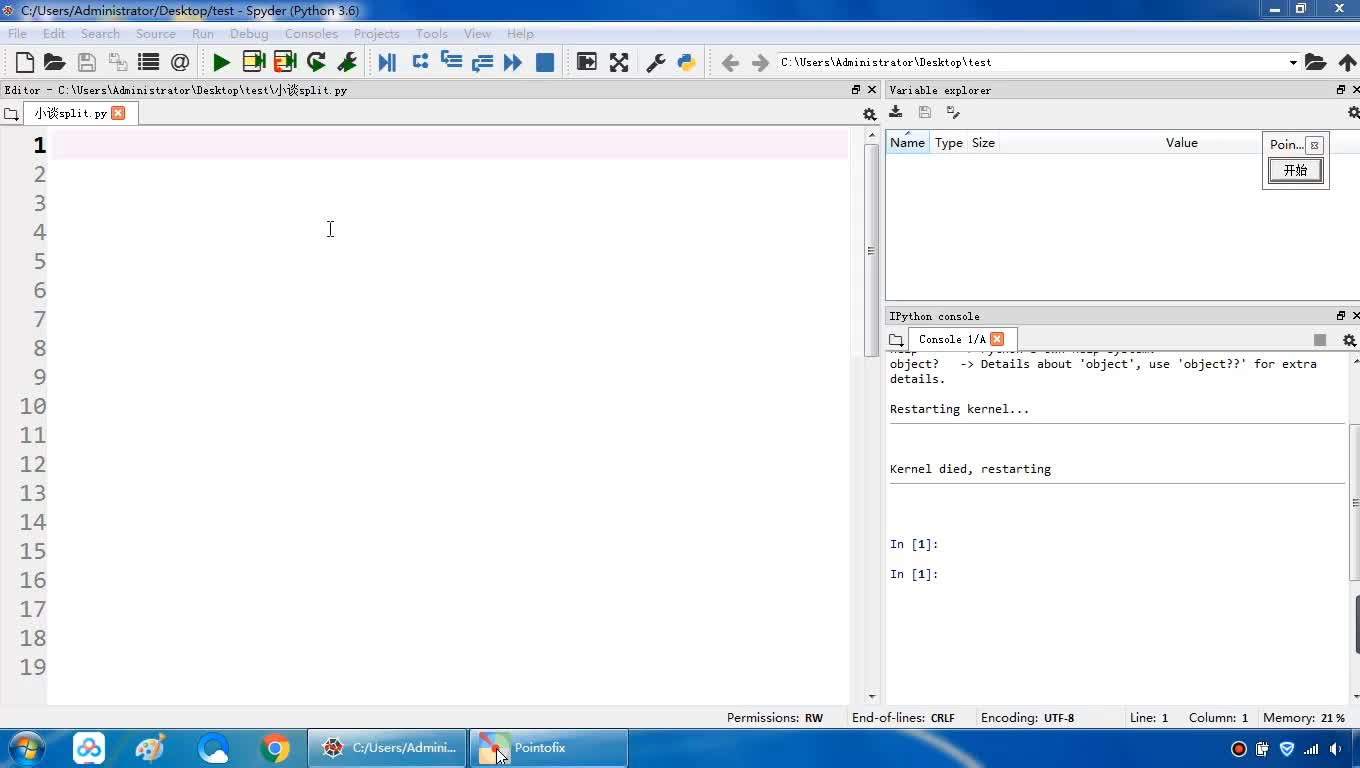
Task: Click the editor vertical scrollbar
Action: pos(871,250)
